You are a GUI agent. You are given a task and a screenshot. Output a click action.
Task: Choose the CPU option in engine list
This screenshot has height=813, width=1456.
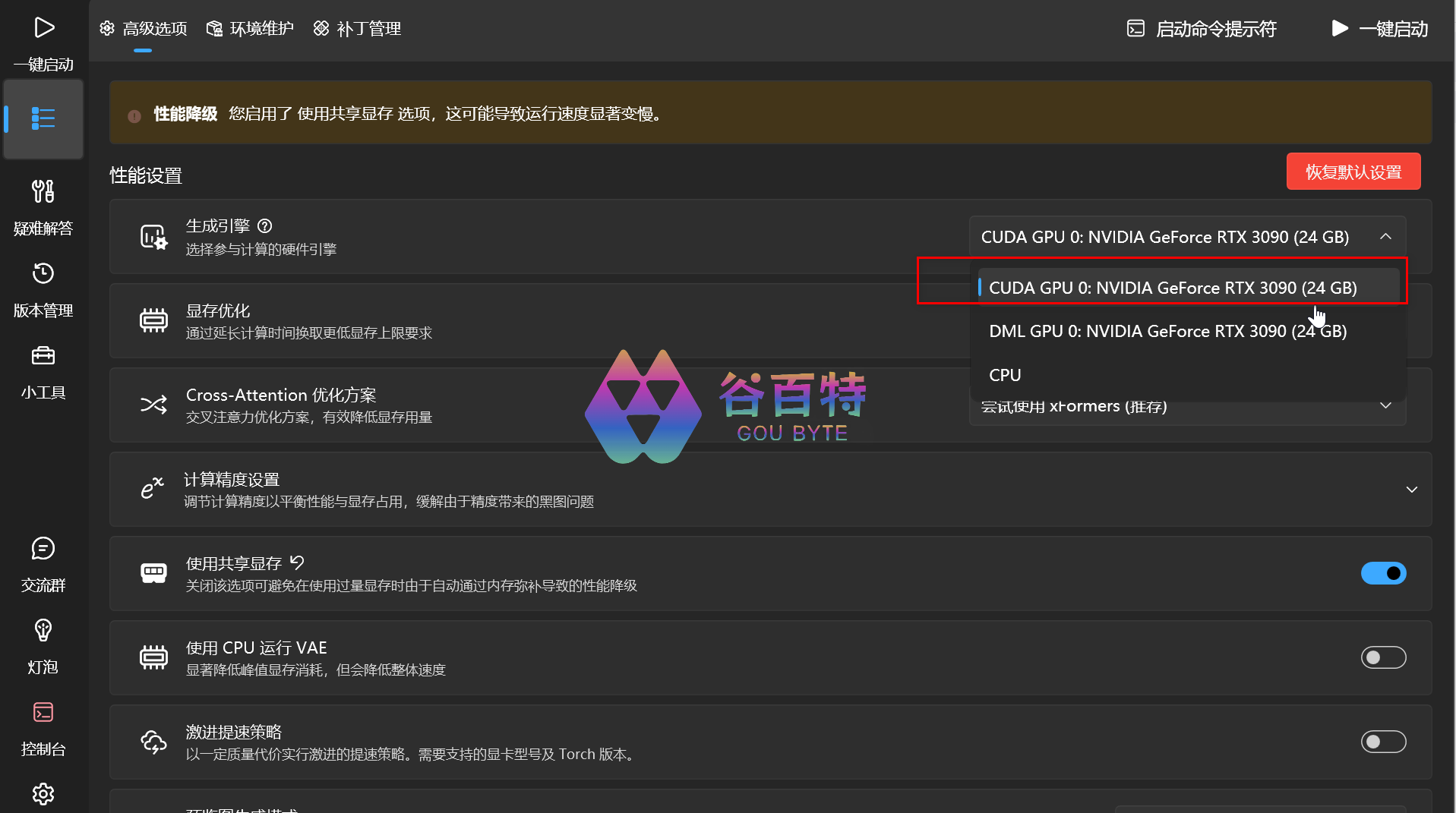click(1005, 375)
